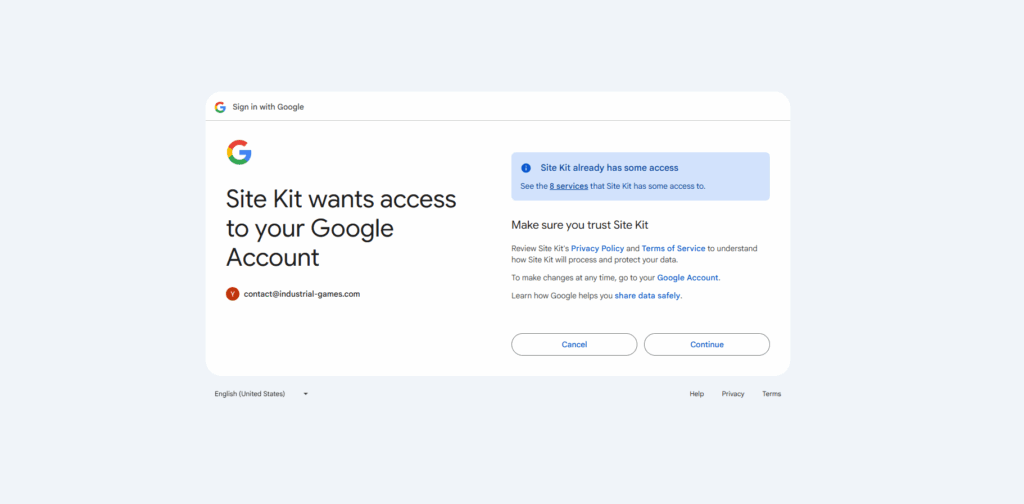Image resolution: width=1024 pixels, height=504 pixels.
Task: Click the red Y account avatar
Action: 232,294
